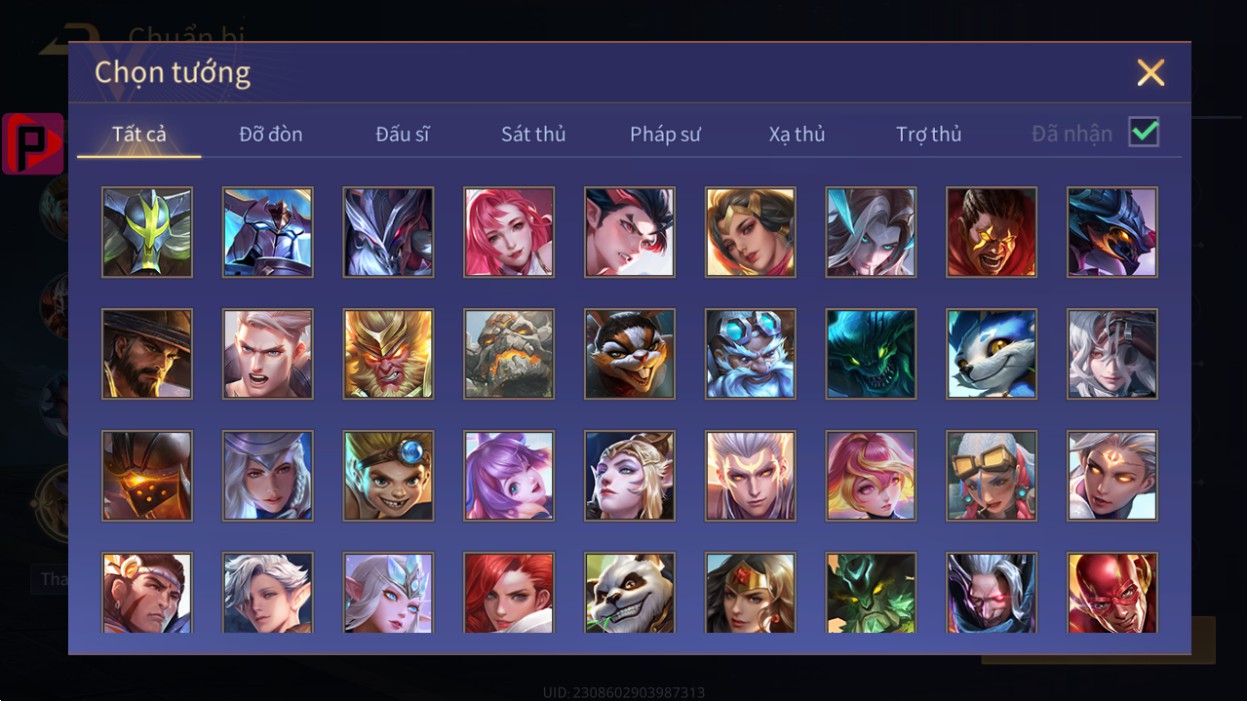The width and height of the screenshot is (1247, 701).
Task: Close the Chọn tướng dialog
Action: (1151, 72)
